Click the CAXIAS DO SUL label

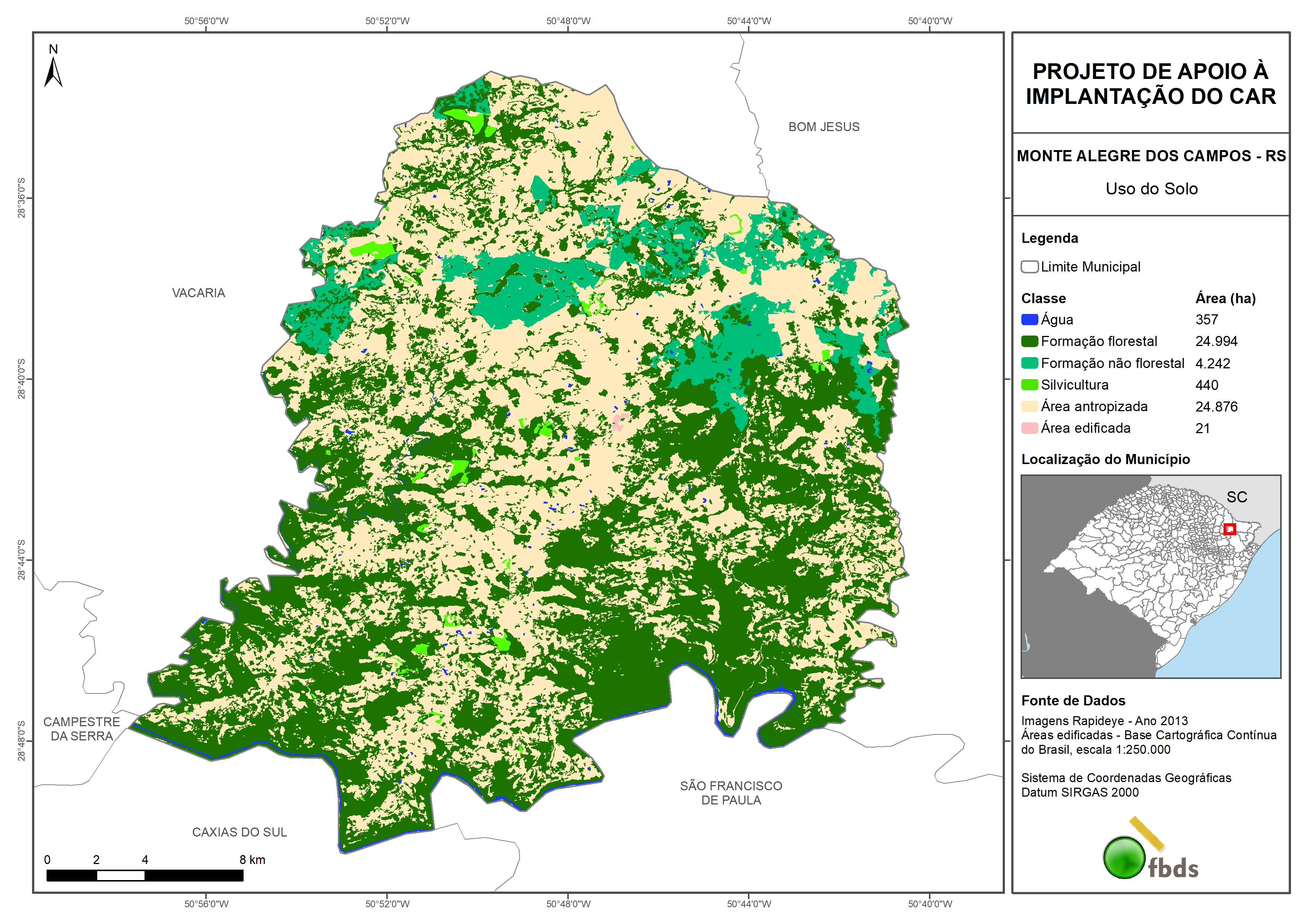click(239, 832)
